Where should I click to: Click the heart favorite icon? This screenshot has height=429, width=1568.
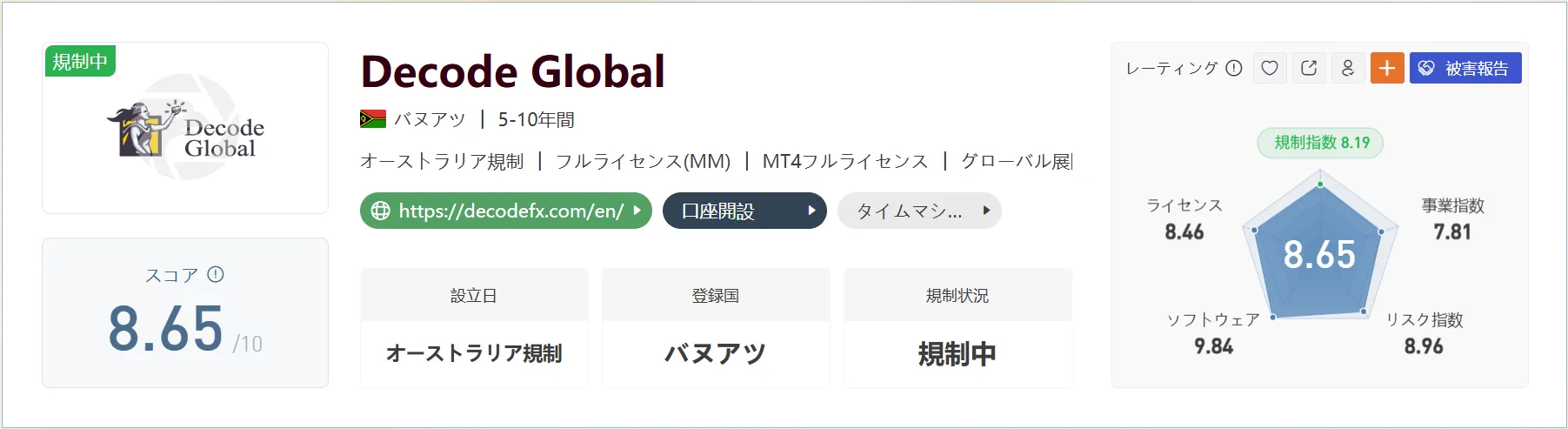click(1270, 68)
